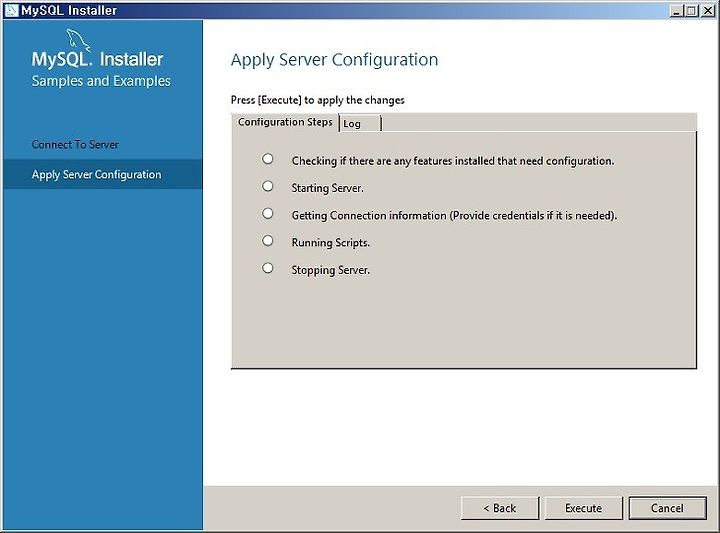Cancel the installer configuration

[667, 508]
